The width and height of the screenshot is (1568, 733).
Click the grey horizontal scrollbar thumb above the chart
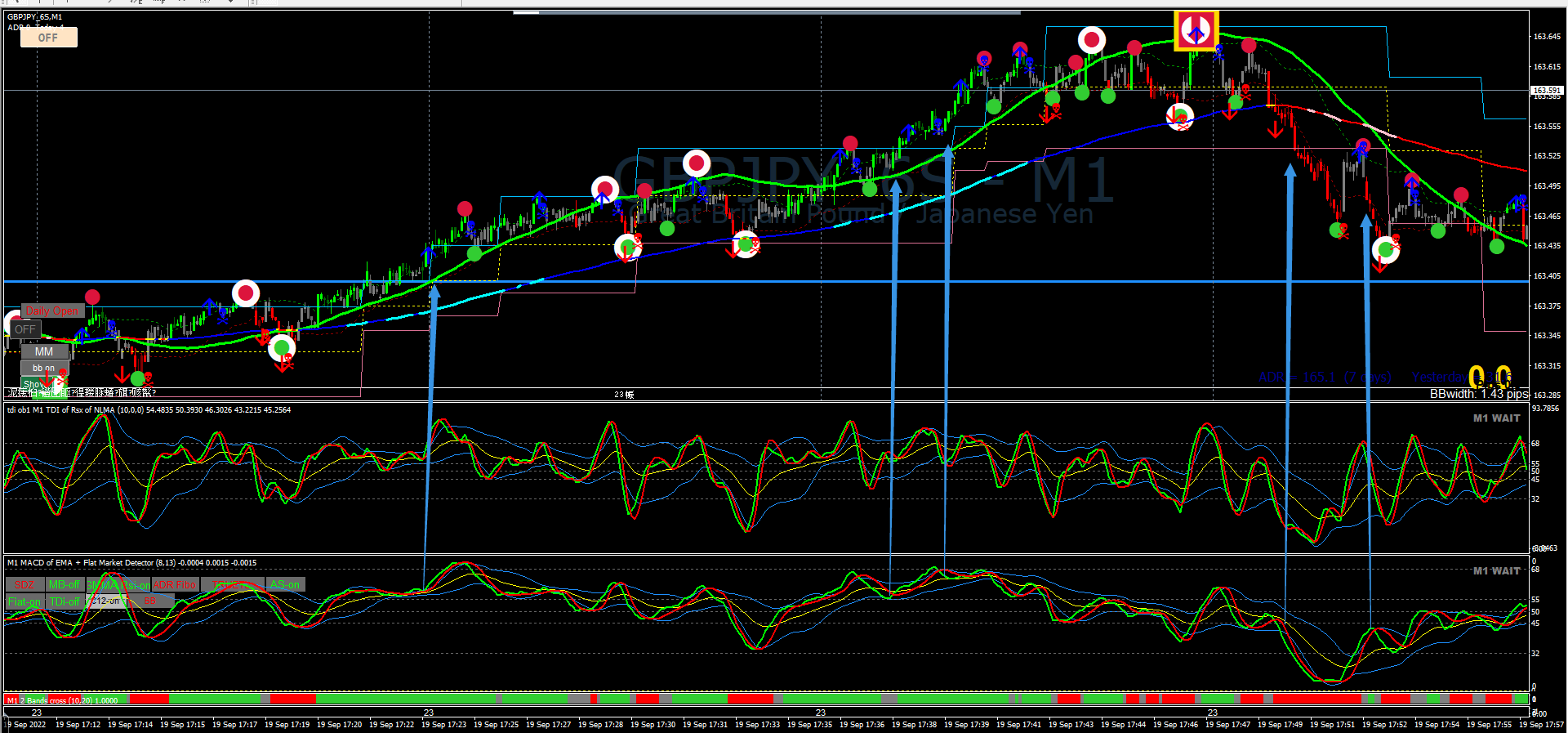767,12
